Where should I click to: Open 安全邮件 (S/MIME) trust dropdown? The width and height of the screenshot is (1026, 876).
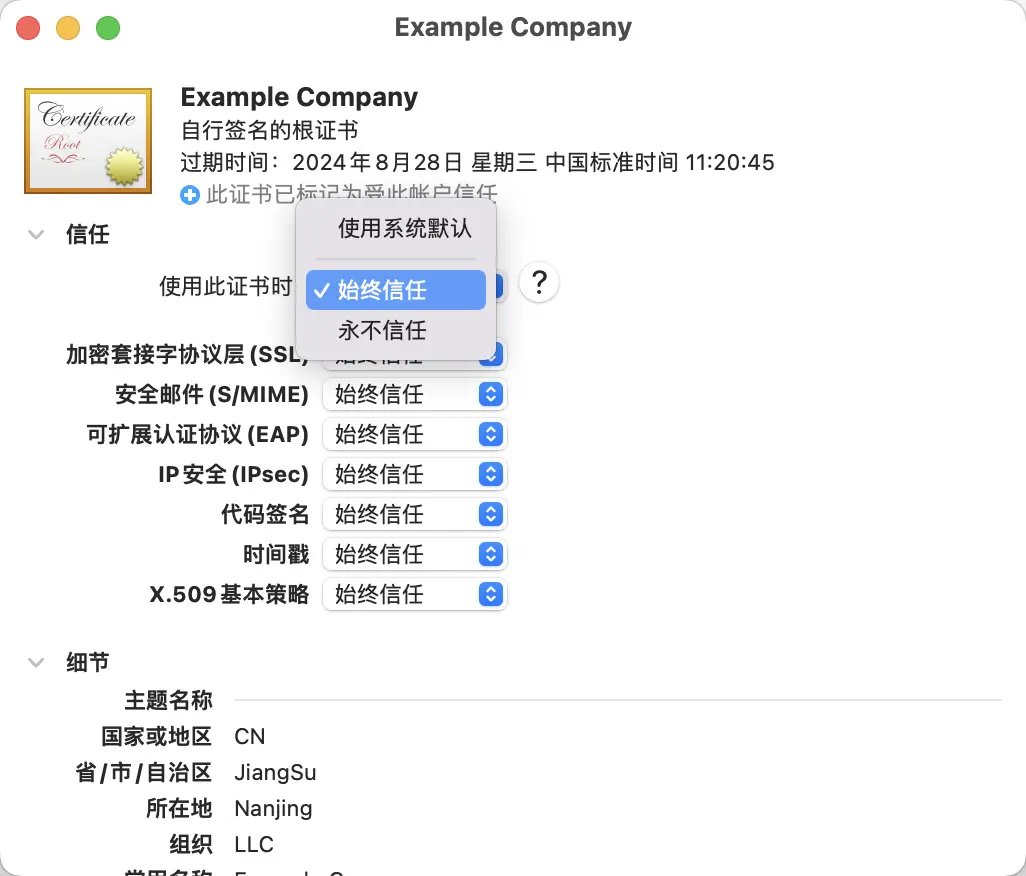pos(414,394)
